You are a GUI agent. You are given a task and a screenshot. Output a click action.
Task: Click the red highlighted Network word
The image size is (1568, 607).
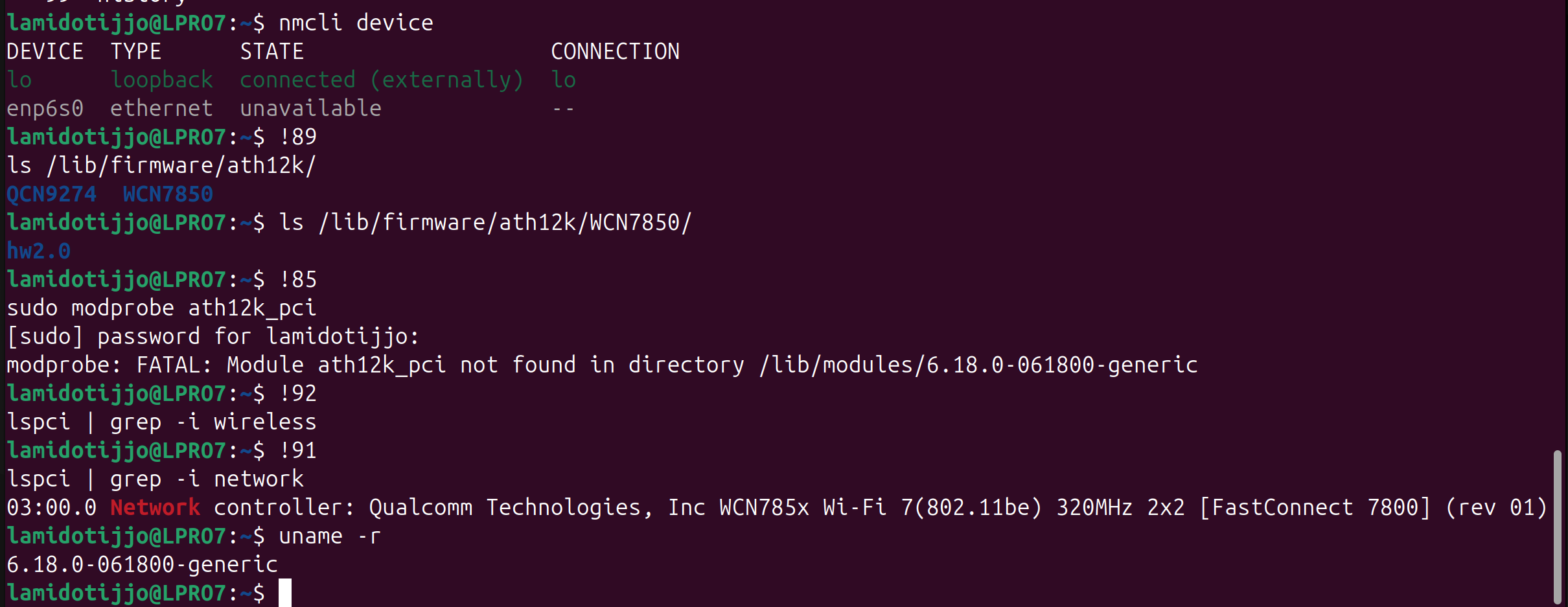(155, 507)
